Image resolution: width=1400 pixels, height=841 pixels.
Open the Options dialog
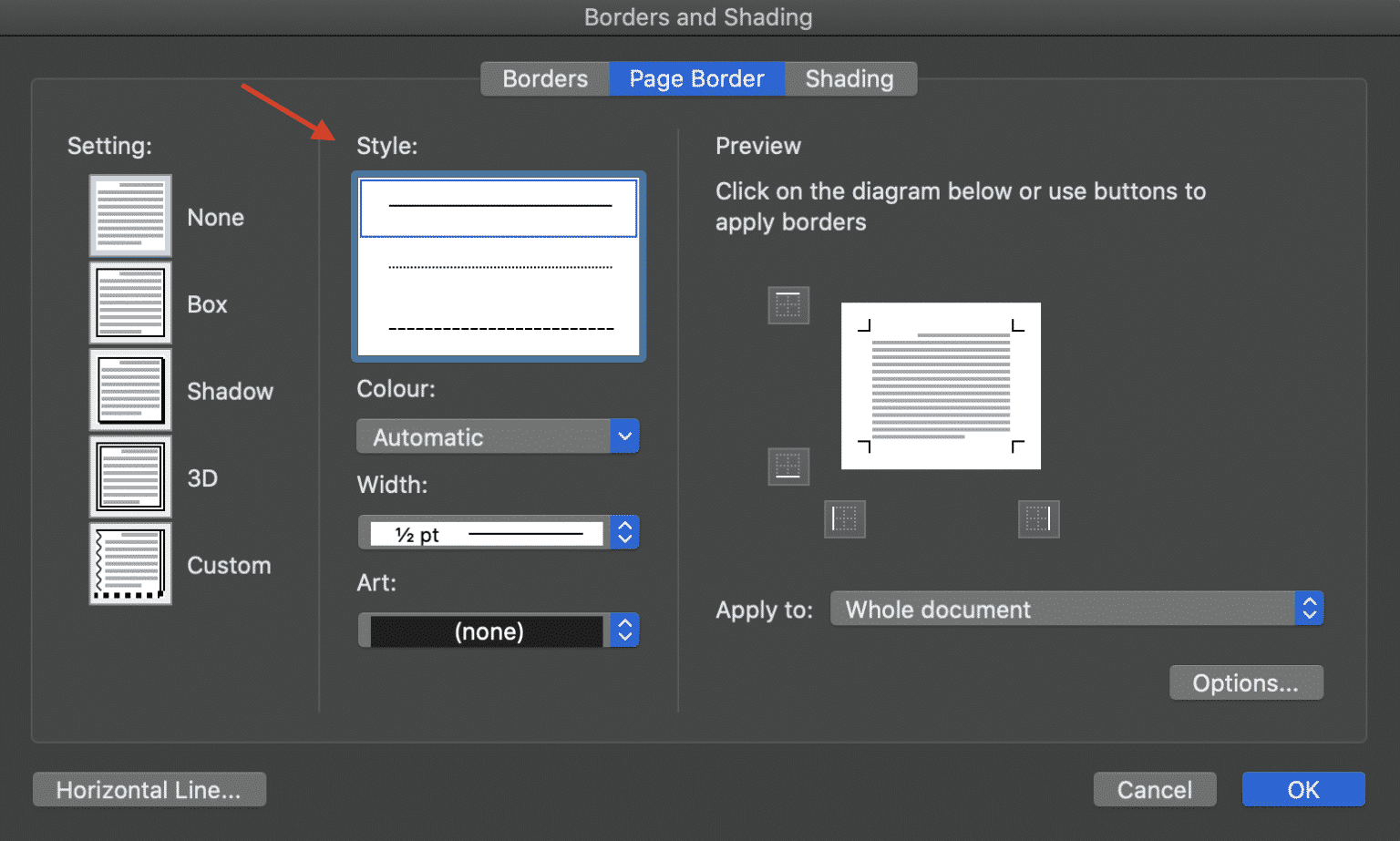pyautogui.click(x=1246, y=682)
